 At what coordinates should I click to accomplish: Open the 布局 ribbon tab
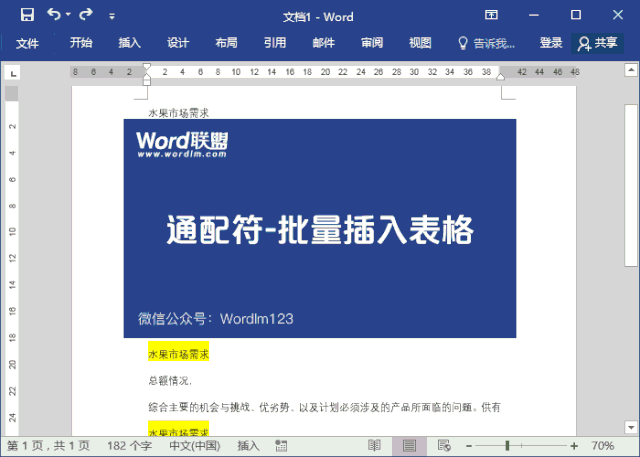pyautogui.click(x=227, y=43)
